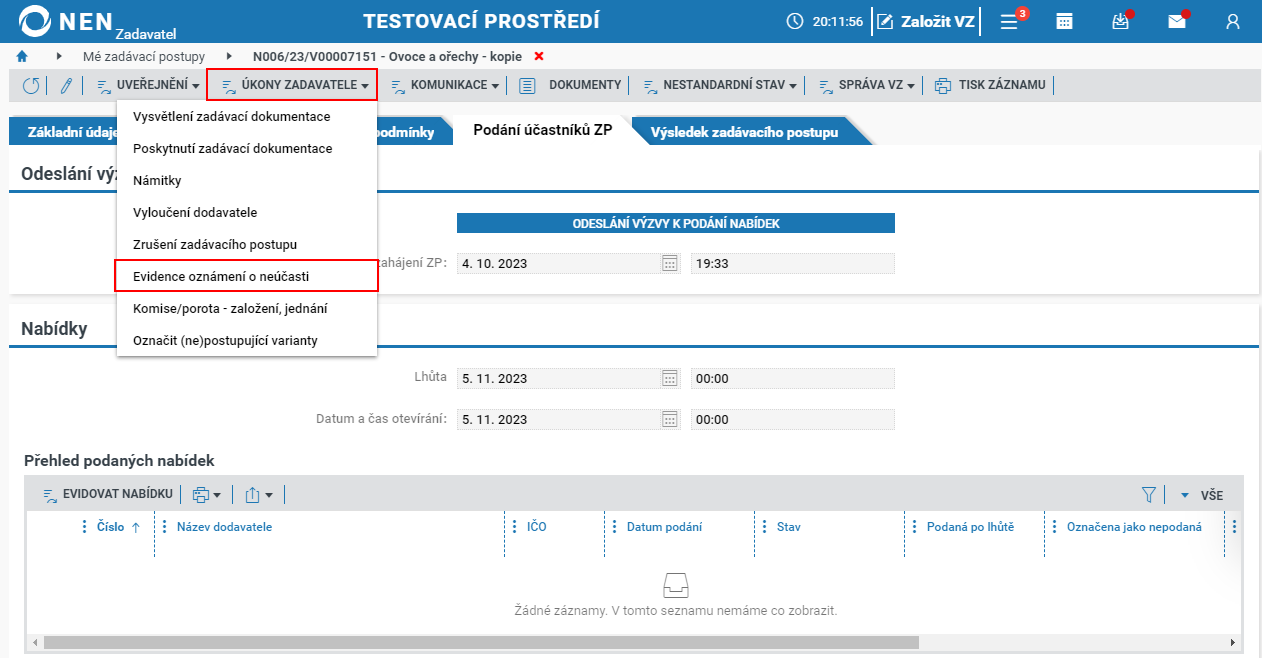Select Zrušení zadávacího postupu menu item

point(247,245)
